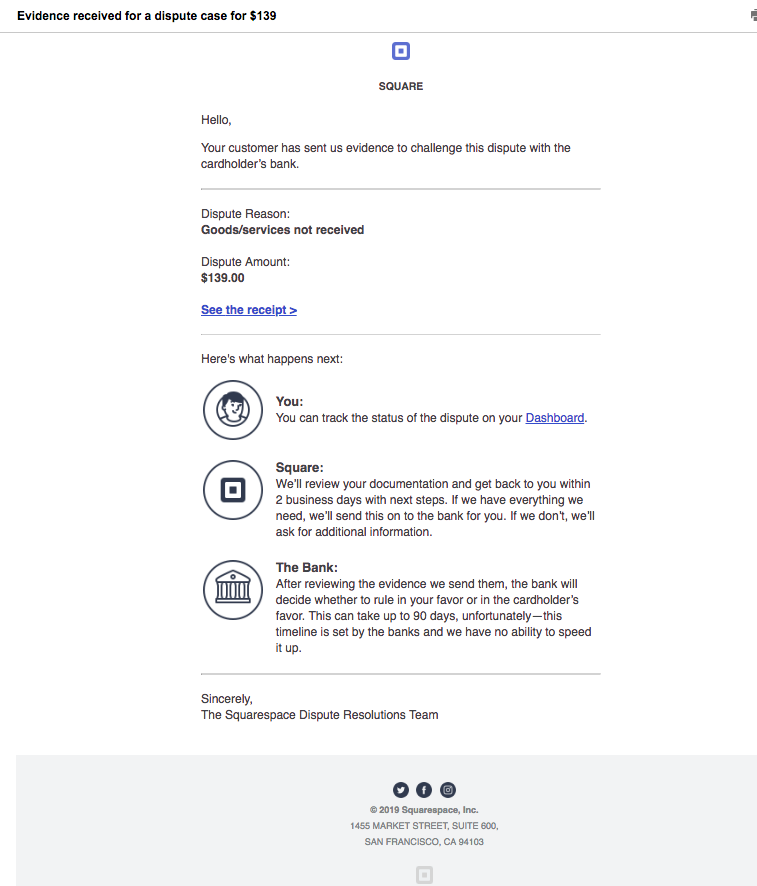Open the Instagram social icon
This screenshot has height=886, width=757.
(448, 790)
